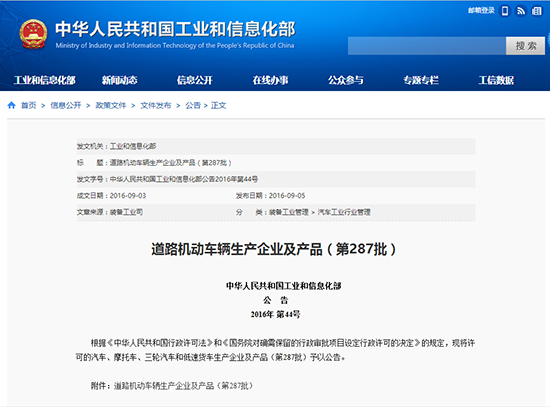Click the document icon beside RSS
This screenshot has width=550, height=407.
click(537, 11)
